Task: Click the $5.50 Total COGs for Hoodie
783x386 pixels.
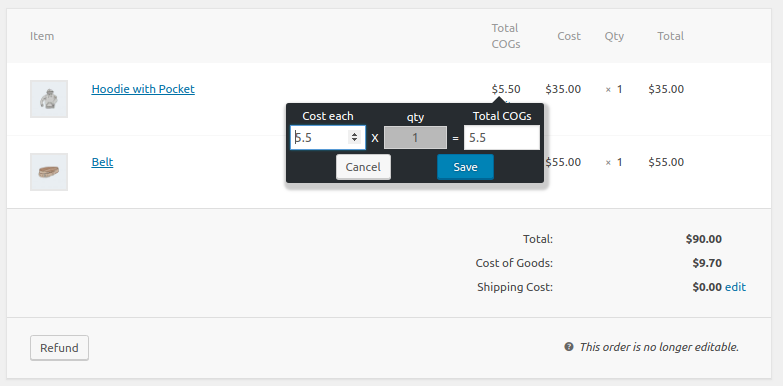Action: pyautogui.click(x=506, y=89)
